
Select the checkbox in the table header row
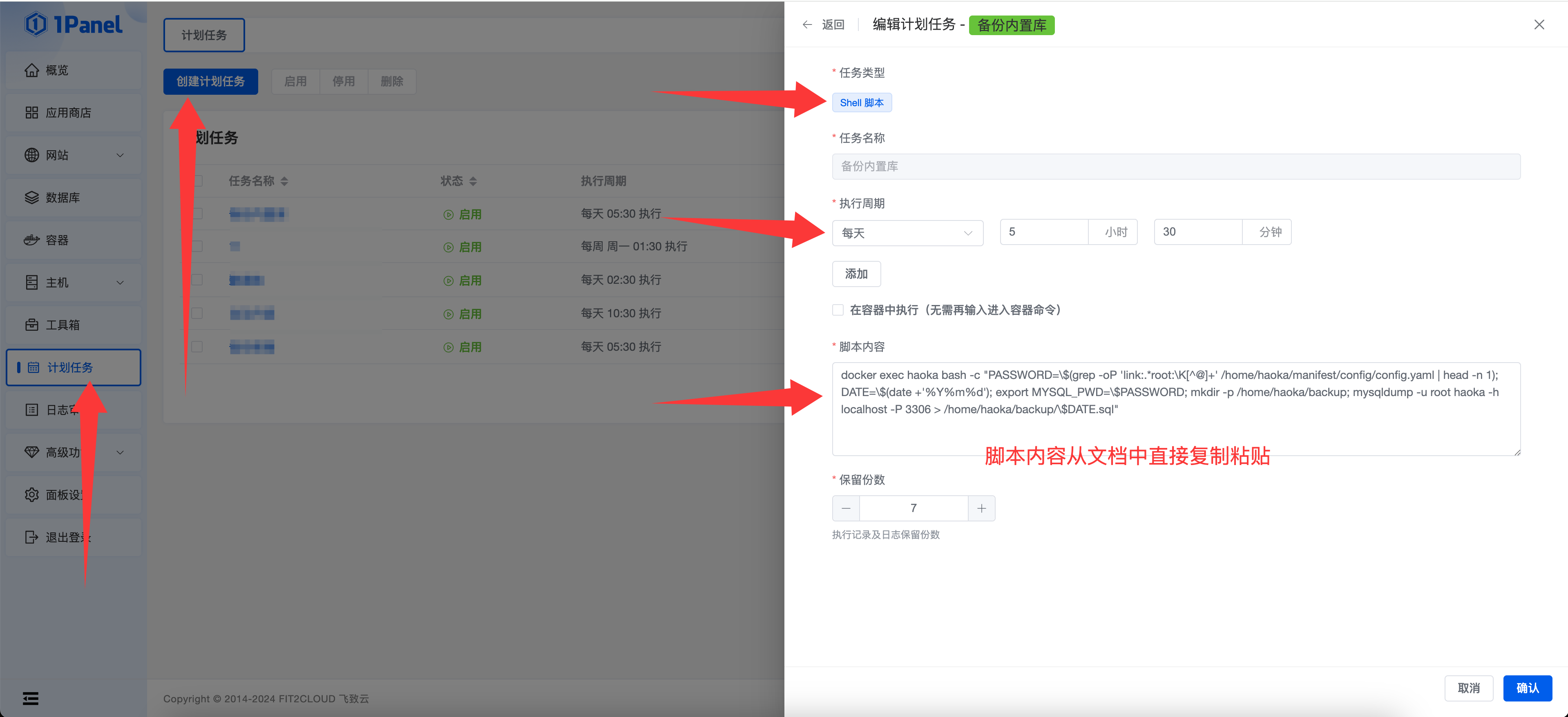click(197, 180)
